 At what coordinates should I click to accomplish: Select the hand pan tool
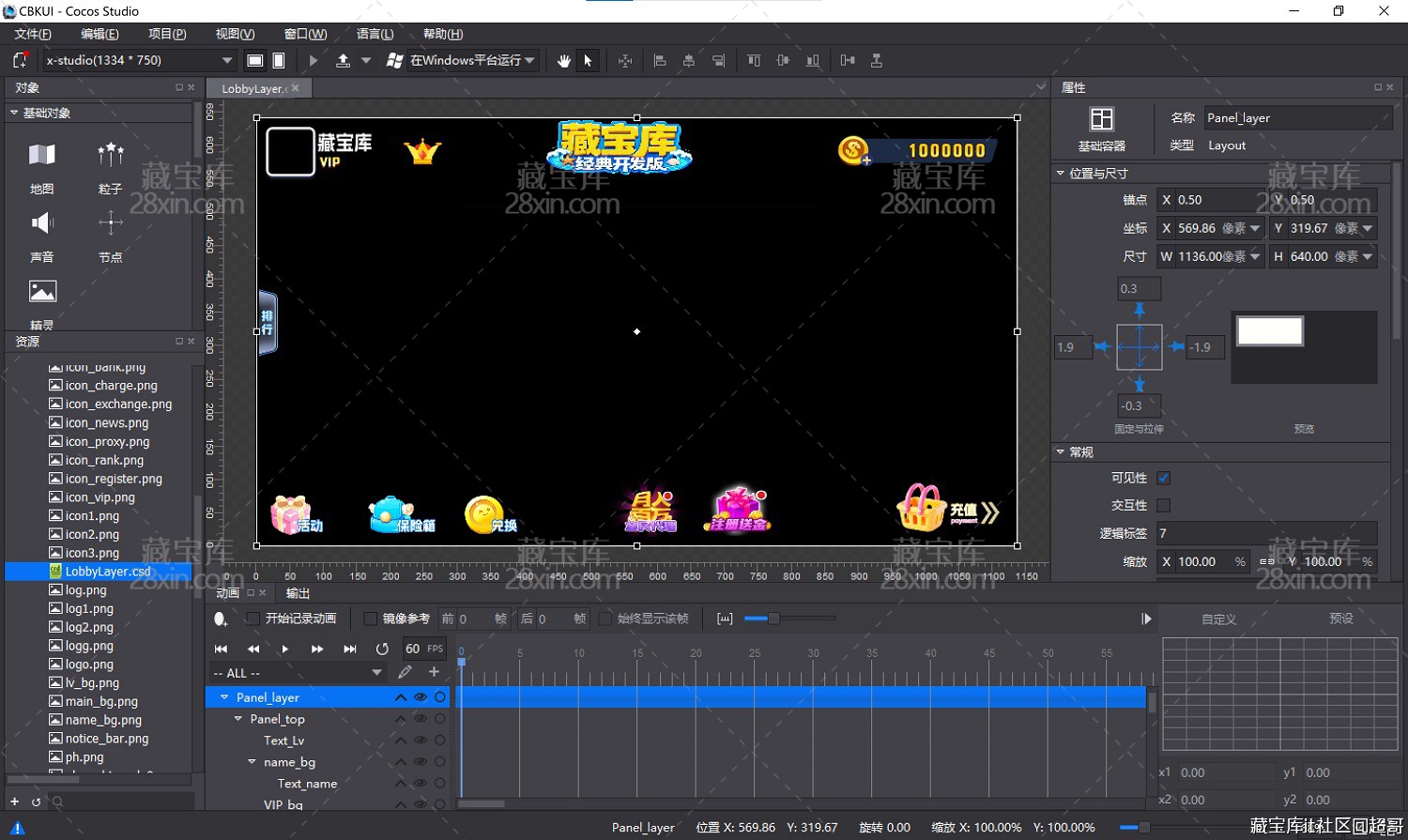(563, 60)
